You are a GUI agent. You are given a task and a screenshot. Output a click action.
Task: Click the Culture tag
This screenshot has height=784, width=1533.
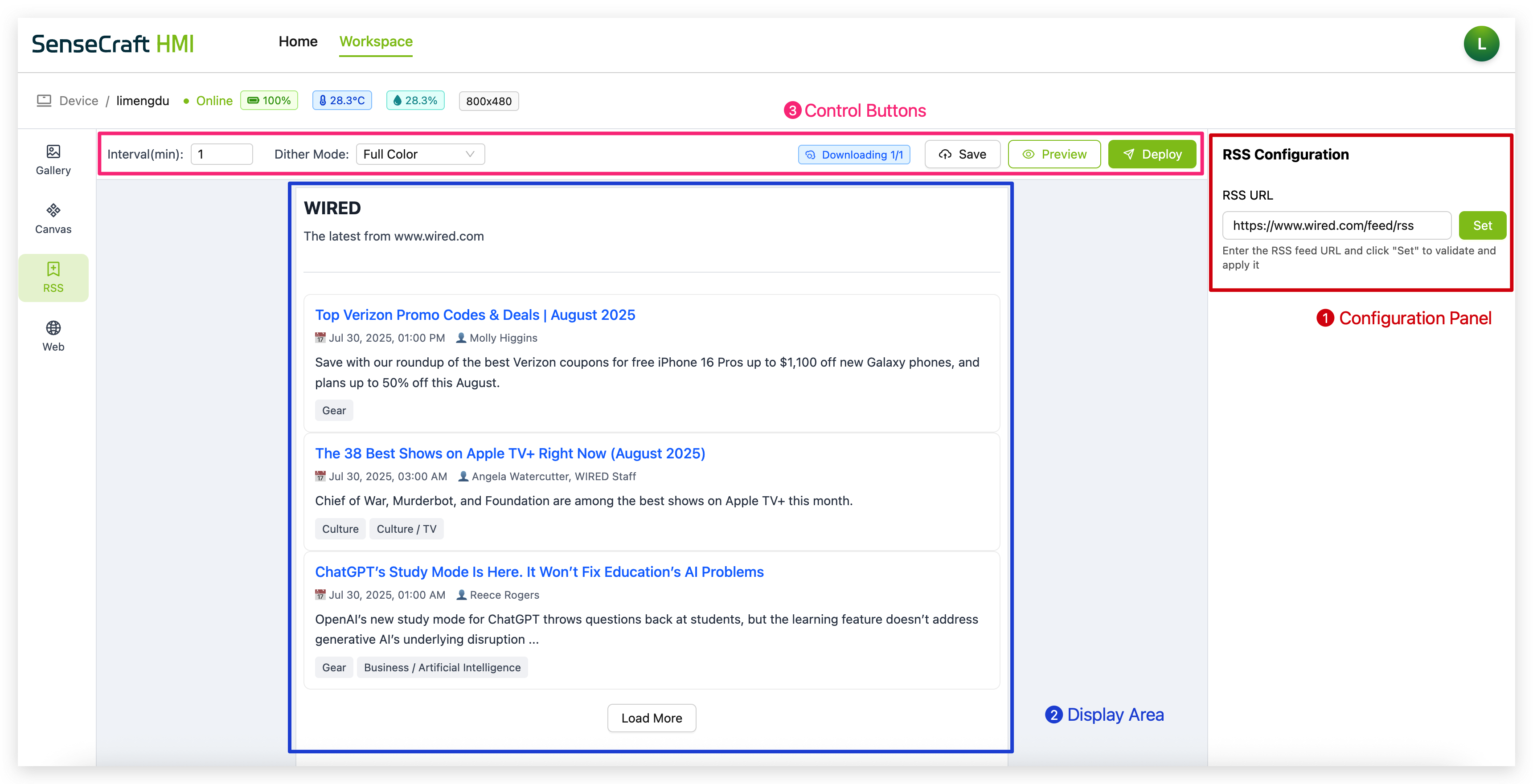tap(340, 529)
